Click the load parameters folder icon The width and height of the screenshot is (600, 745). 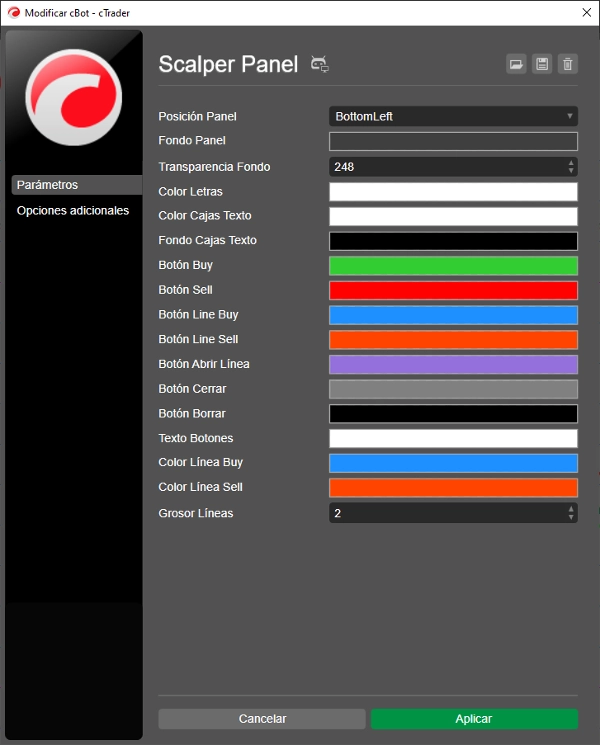click(x=516, y=64)
